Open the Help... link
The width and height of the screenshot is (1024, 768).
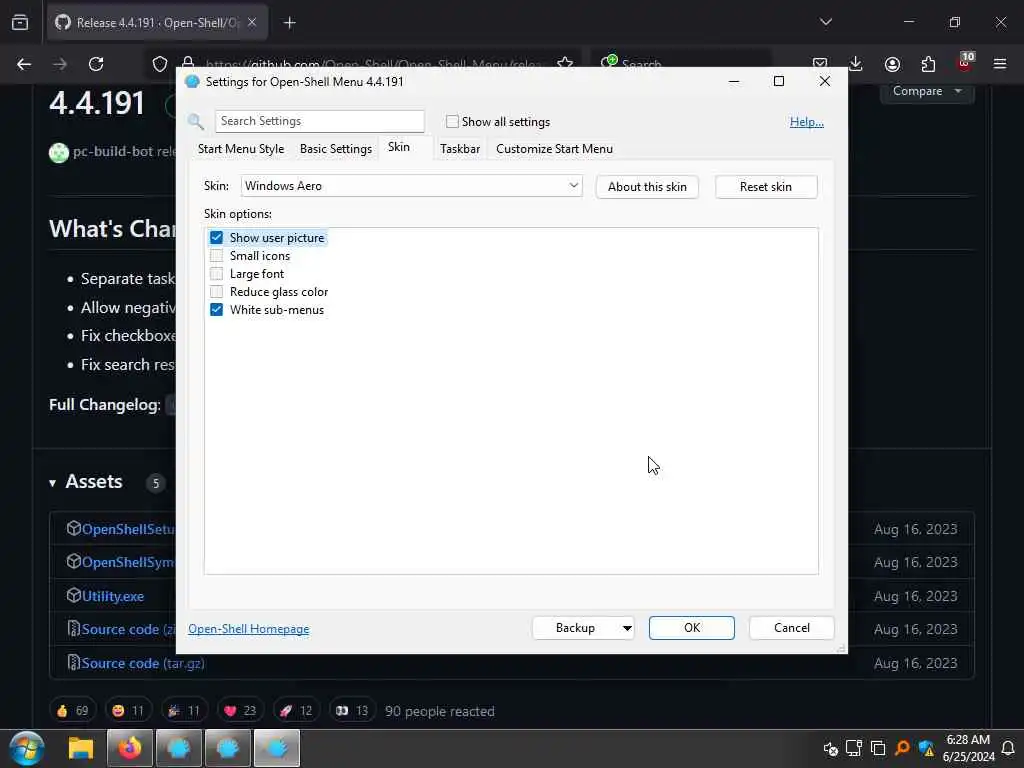pos(807,122)
